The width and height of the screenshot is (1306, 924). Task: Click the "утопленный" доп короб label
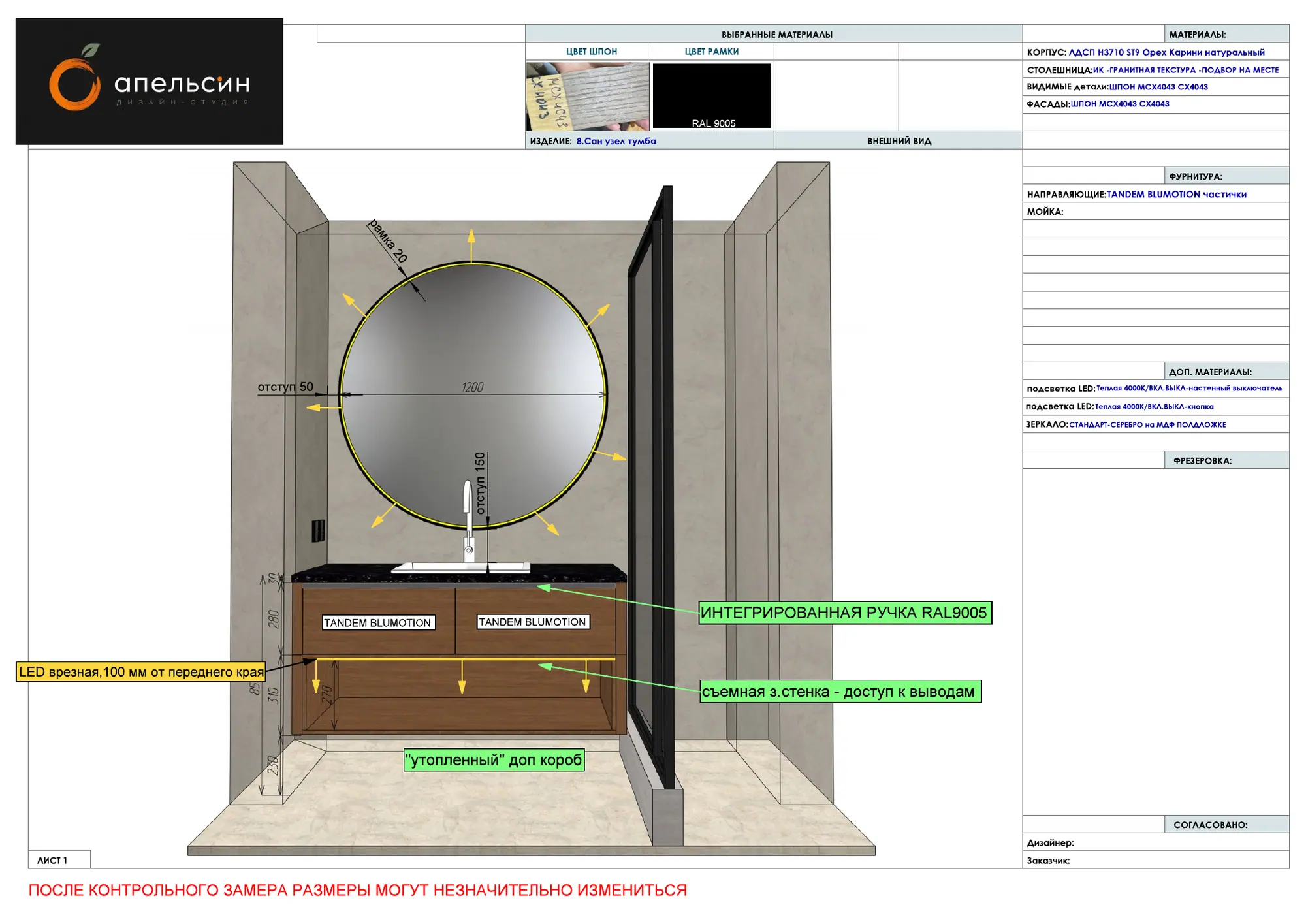494,761
